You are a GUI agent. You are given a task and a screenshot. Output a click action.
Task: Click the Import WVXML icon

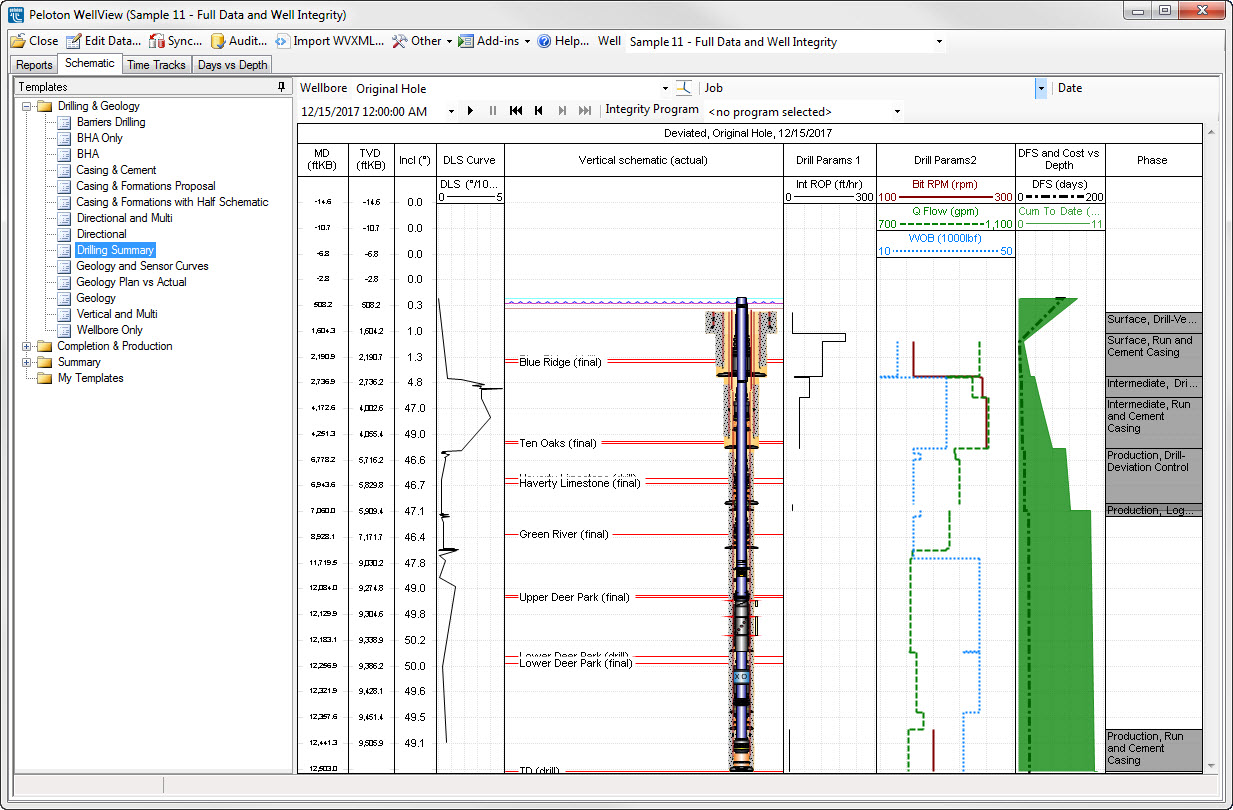[x=282, y=41]
